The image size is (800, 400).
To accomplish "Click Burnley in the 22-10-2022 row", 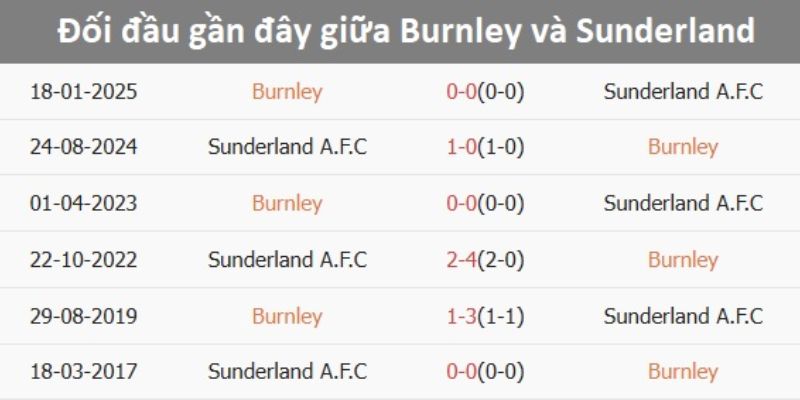I will pyautogui.click(x=683, y=260).
